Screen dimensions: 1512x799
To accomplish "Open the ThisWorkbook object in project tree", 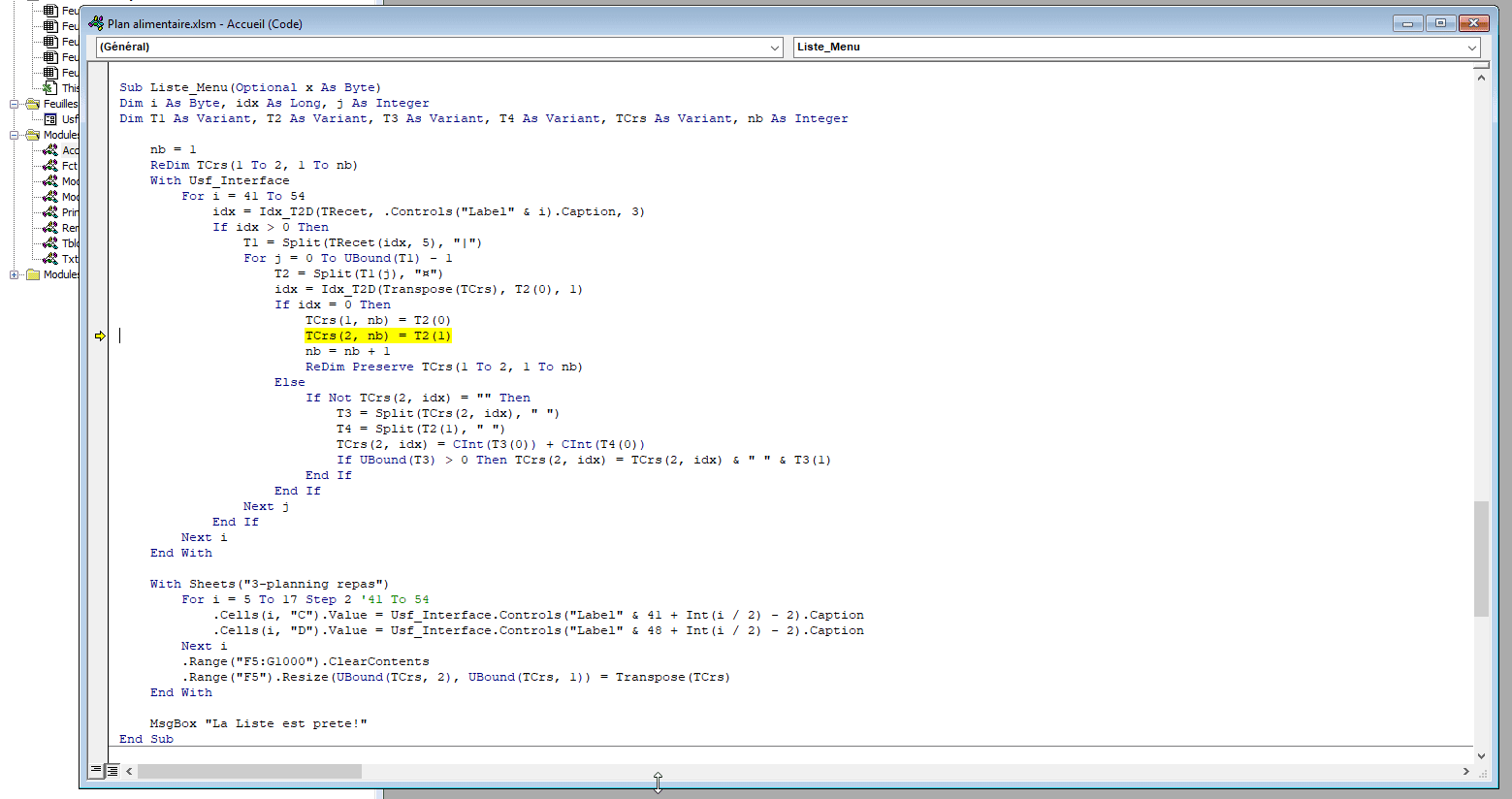I will pos(70,88).
